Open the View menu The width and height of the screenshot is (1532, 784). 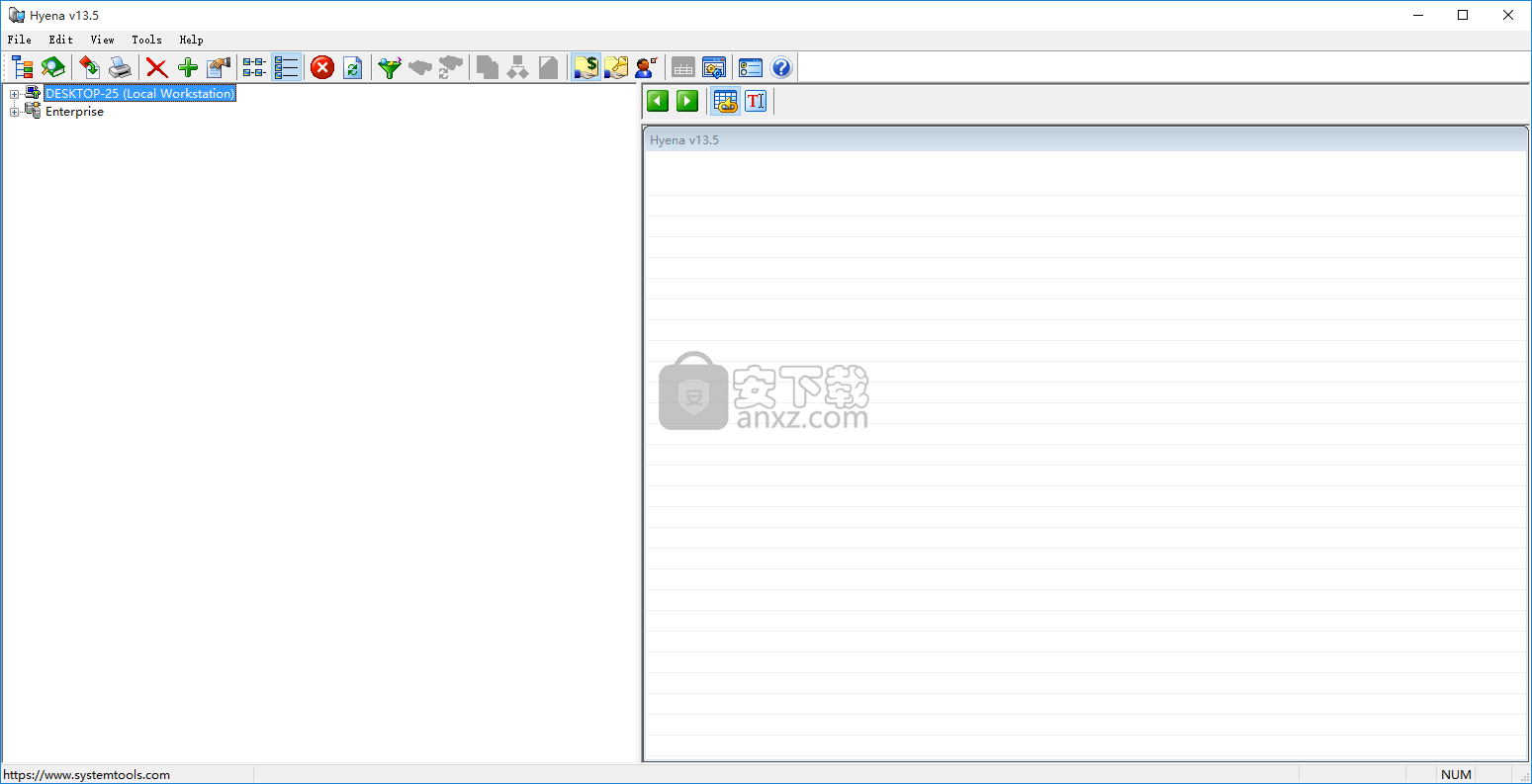103,40
